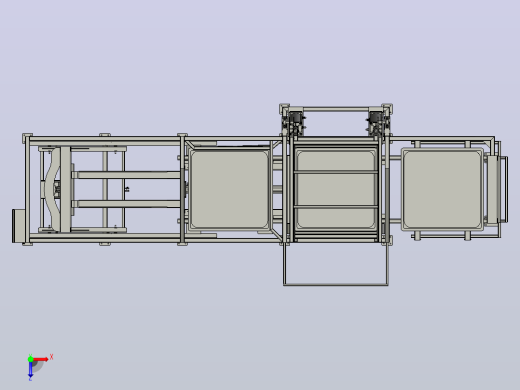
Task: Select the open rectangular frame extending below the conveyor
Action: click(336, 265)
